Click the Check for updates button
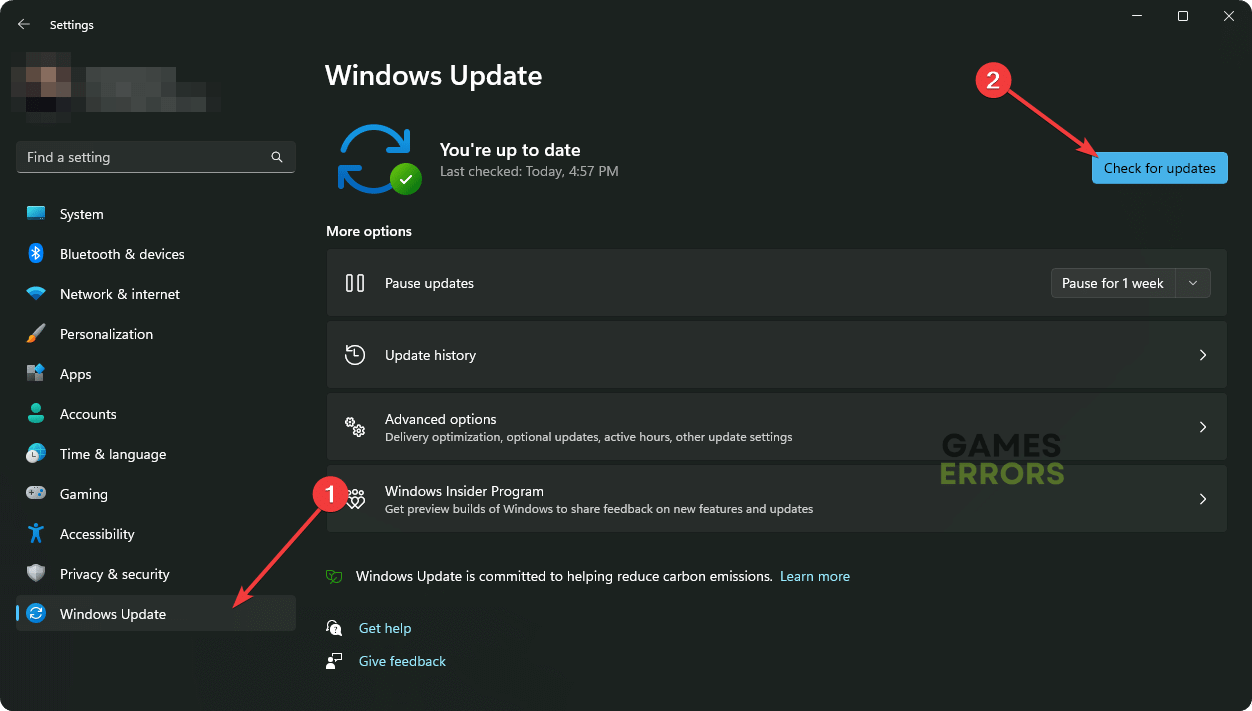Screen dimensions: 1252x711 coord(1160,168)
